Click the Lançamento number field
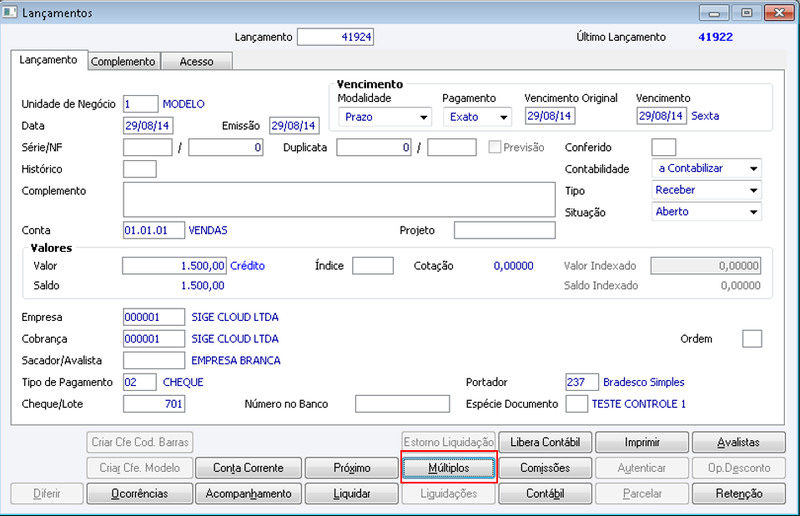Image resolution: width=800 pixels, height=516 pixels. point(336,37)
